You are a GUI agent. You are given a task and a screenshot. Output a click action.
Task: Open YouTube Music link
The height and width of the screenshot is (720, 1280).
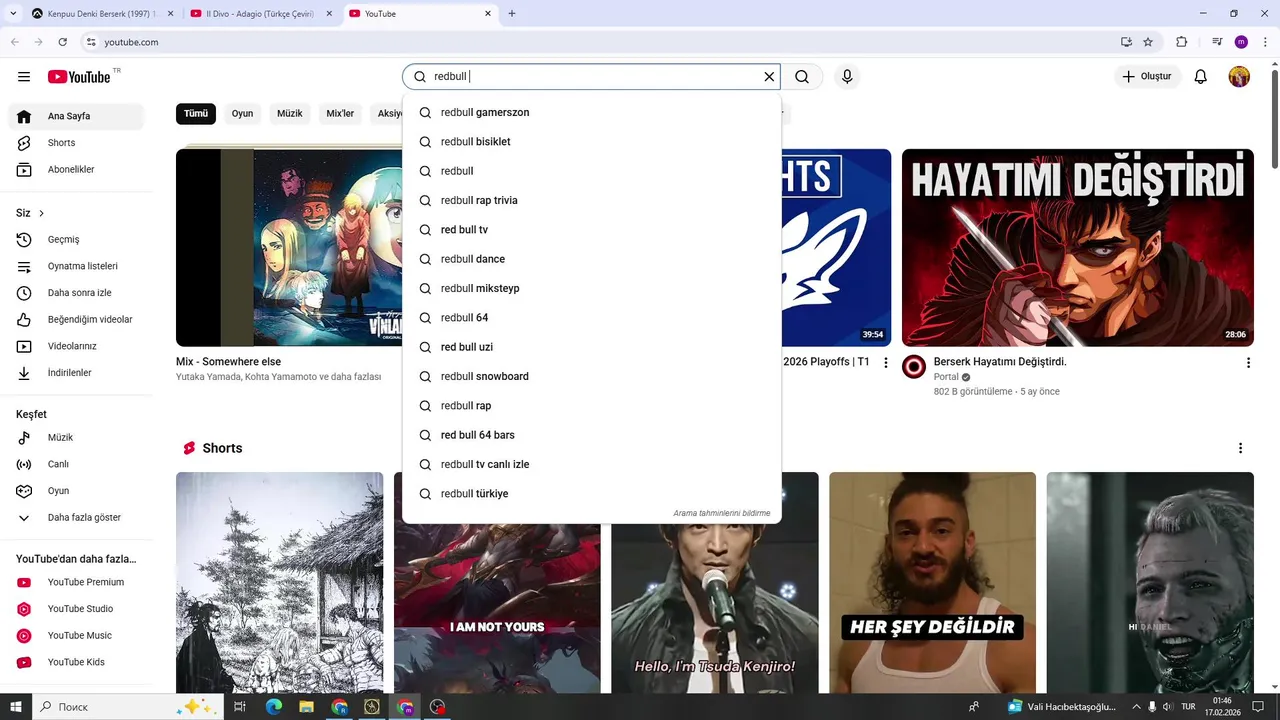pyautogui.click(x=76, y=636)
